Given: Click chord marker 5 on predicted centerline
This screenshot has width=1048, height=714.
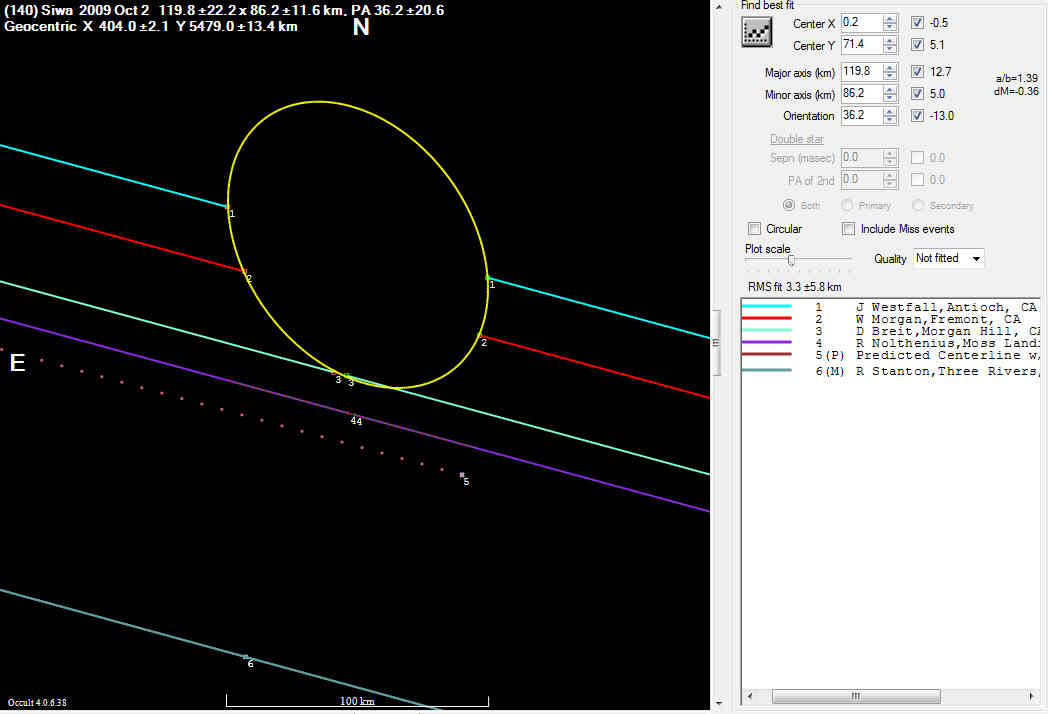Looking at the screenshot, I should click(463, 475).
